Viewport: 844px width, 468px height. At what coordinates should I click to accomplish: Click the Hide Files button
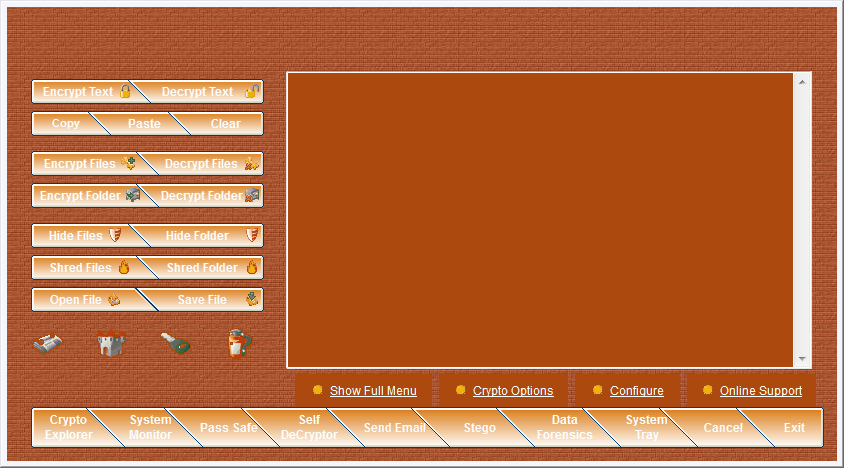(x=80, y=236)
